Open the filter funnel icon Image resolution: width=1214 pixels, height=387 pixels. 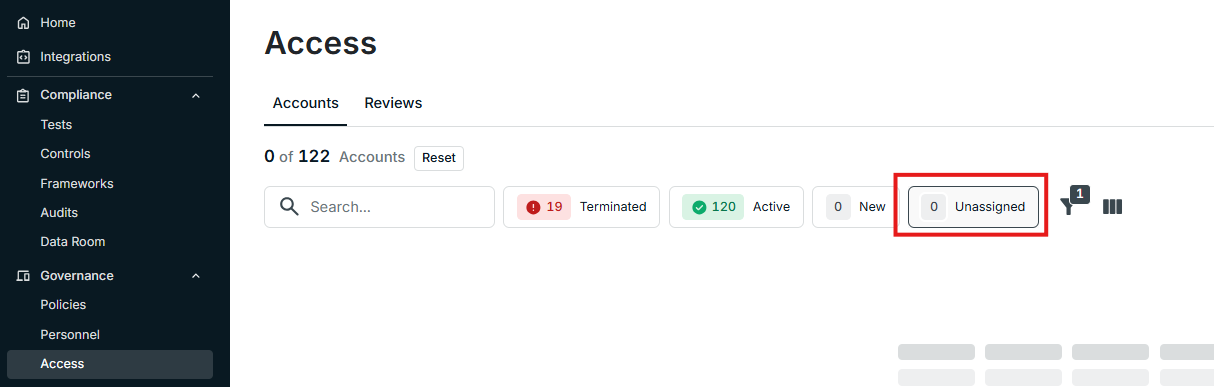tap(1069, 206)
